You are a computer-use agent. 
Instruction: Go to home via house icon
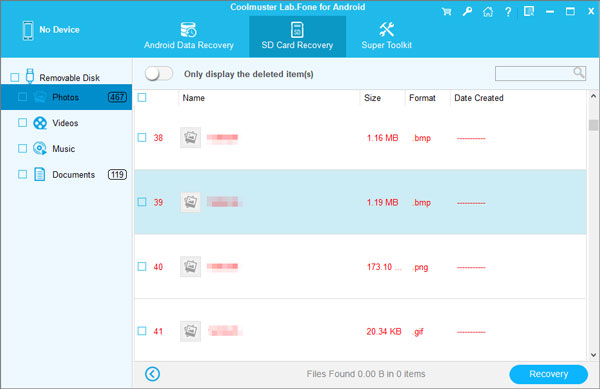(x=488, y=12)
